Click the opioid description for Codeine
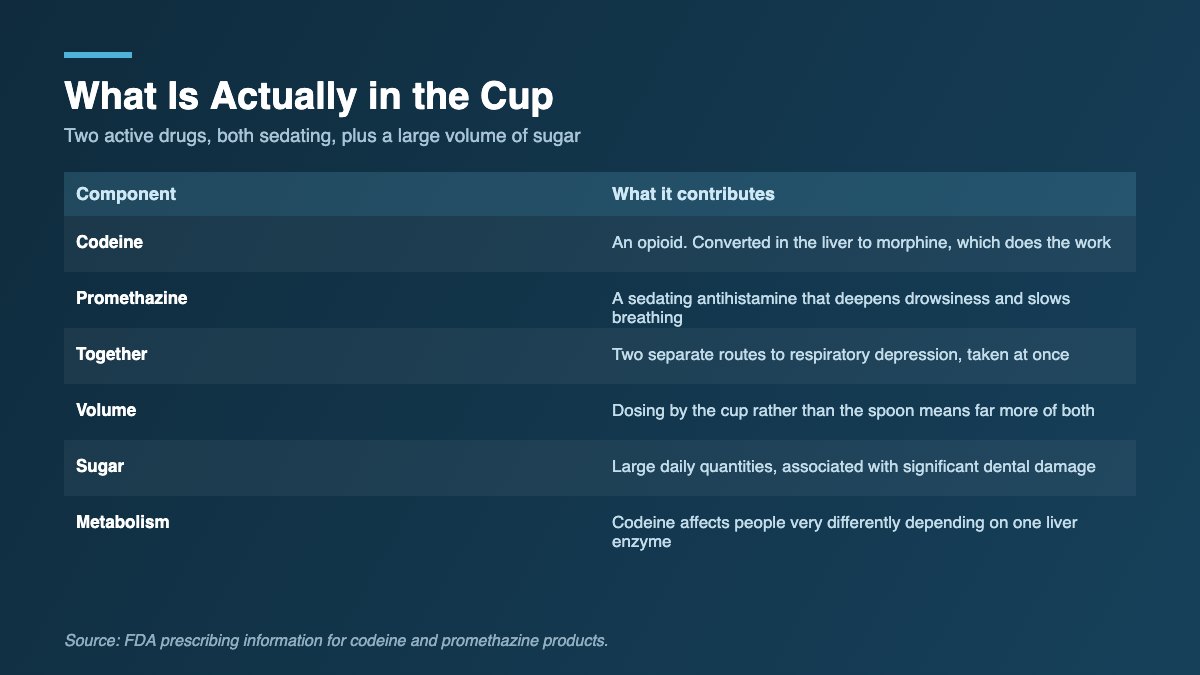The width and height of the screenshot is (1200, 675). click(861, 242)
